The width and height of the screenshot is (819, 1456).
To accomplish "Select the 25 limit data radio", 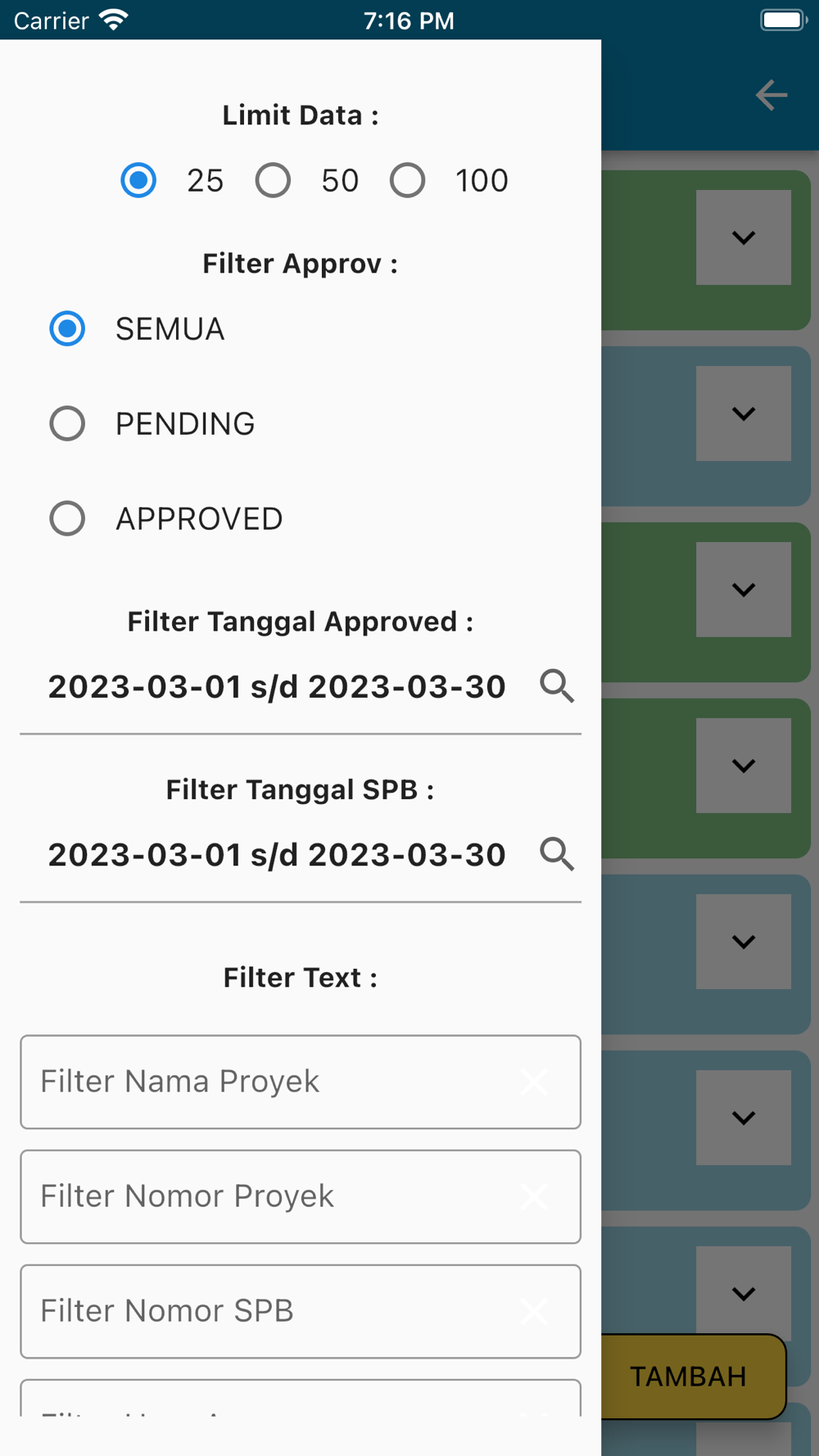I will pyautogui.click(x=138, y=180).
